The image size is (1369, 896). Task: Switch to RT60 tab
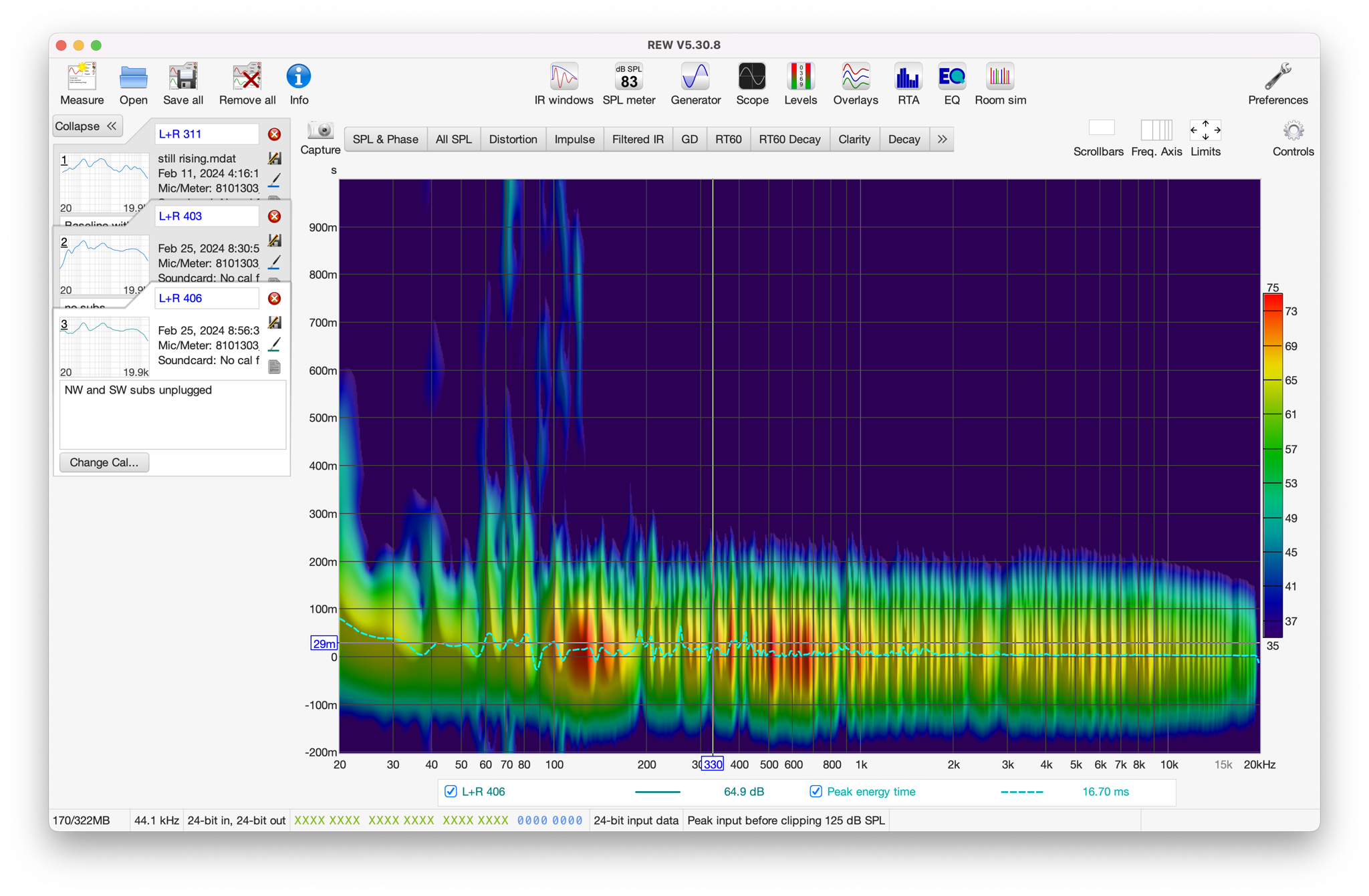728,139
